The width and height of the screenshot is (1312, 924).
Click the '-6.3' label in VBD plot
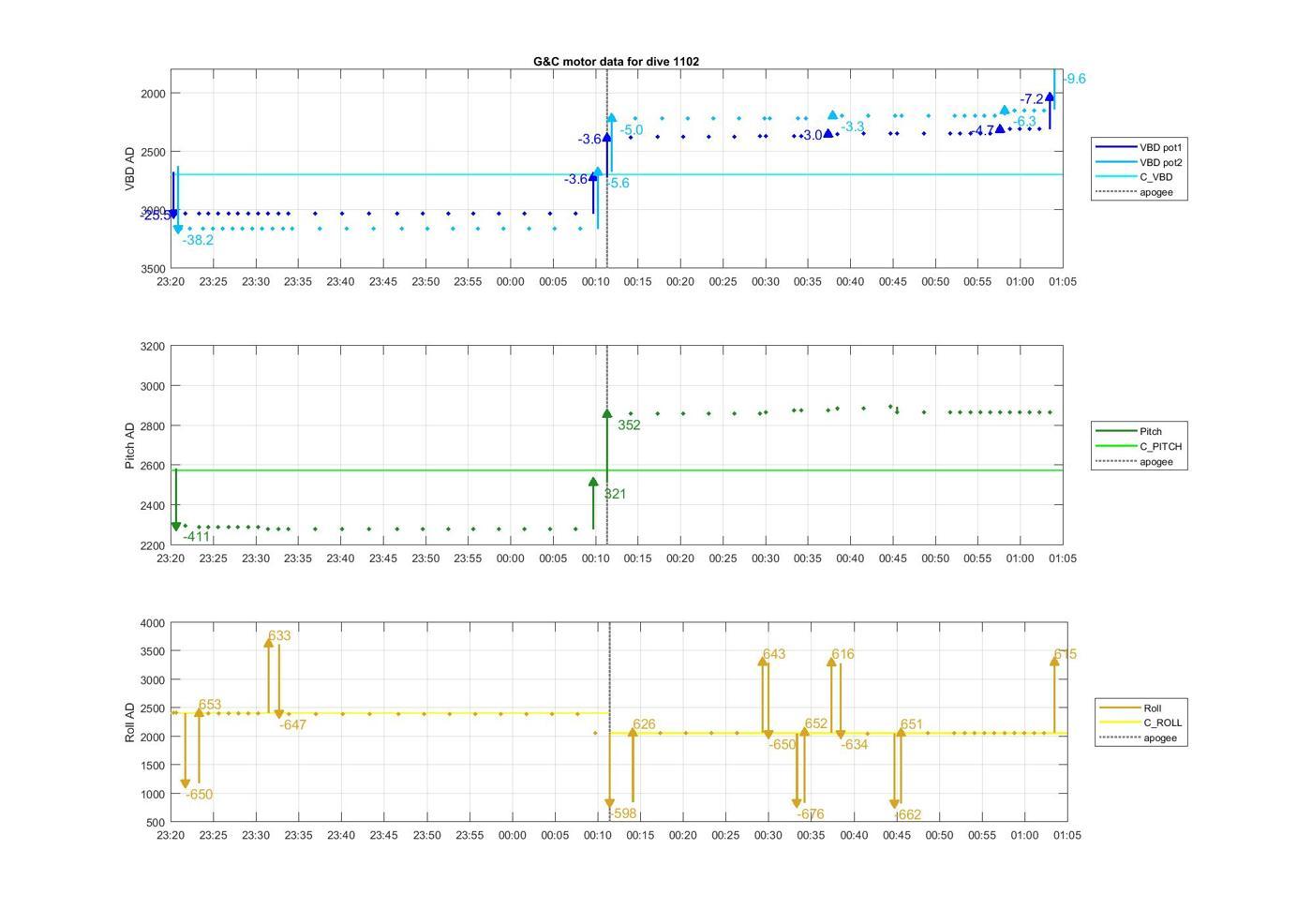[x=1024, y=121]
